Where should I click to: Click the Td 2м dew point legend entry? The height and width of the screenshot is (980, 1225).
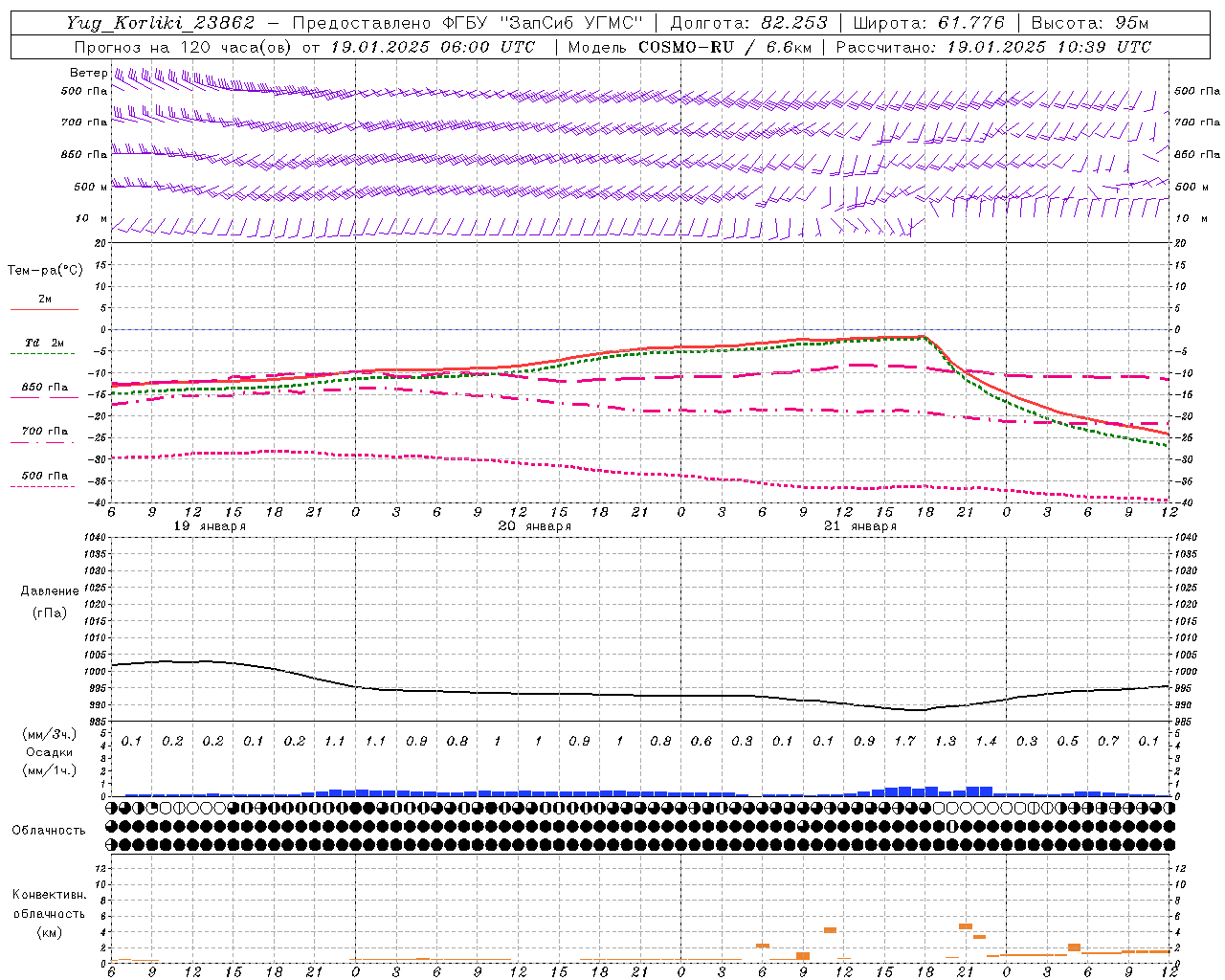coord(44,343)
